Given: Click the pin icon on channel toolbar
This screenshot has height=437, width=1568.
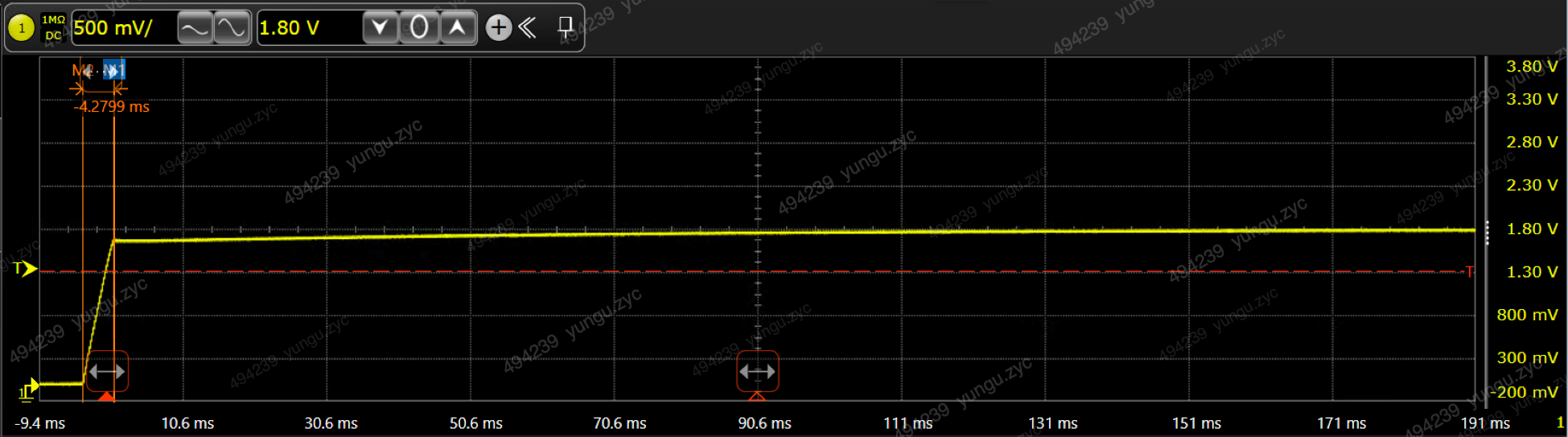Looking at the screenshot, I should tap(566, 28).
